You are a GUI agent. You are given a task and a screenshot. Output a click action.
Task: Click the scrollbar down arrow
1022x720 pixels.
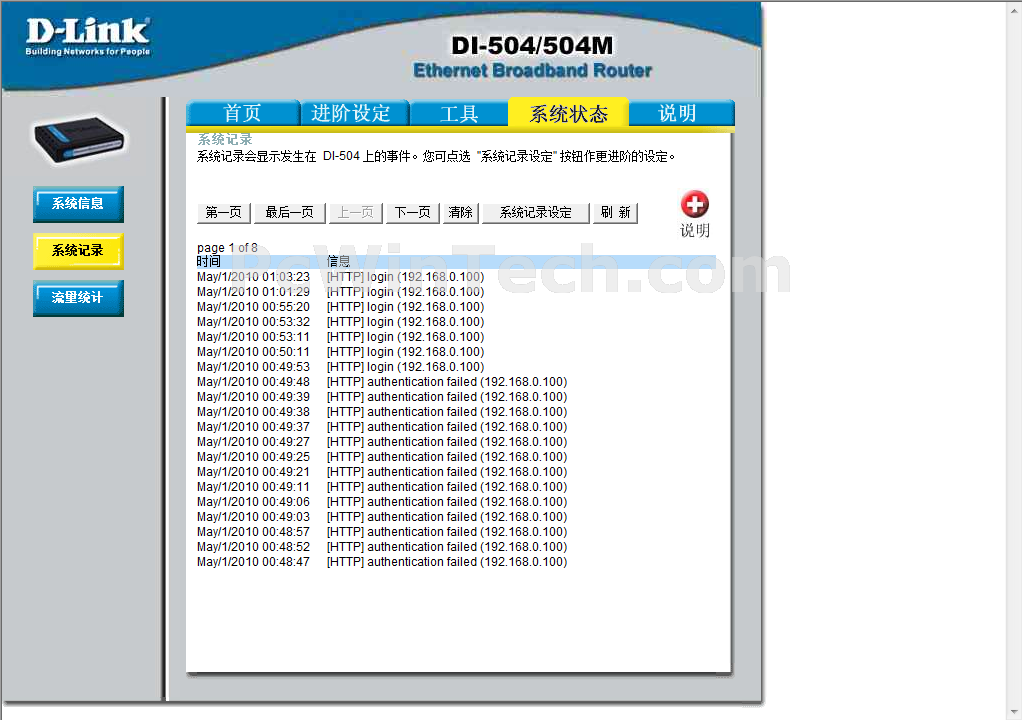(1015, 713)
